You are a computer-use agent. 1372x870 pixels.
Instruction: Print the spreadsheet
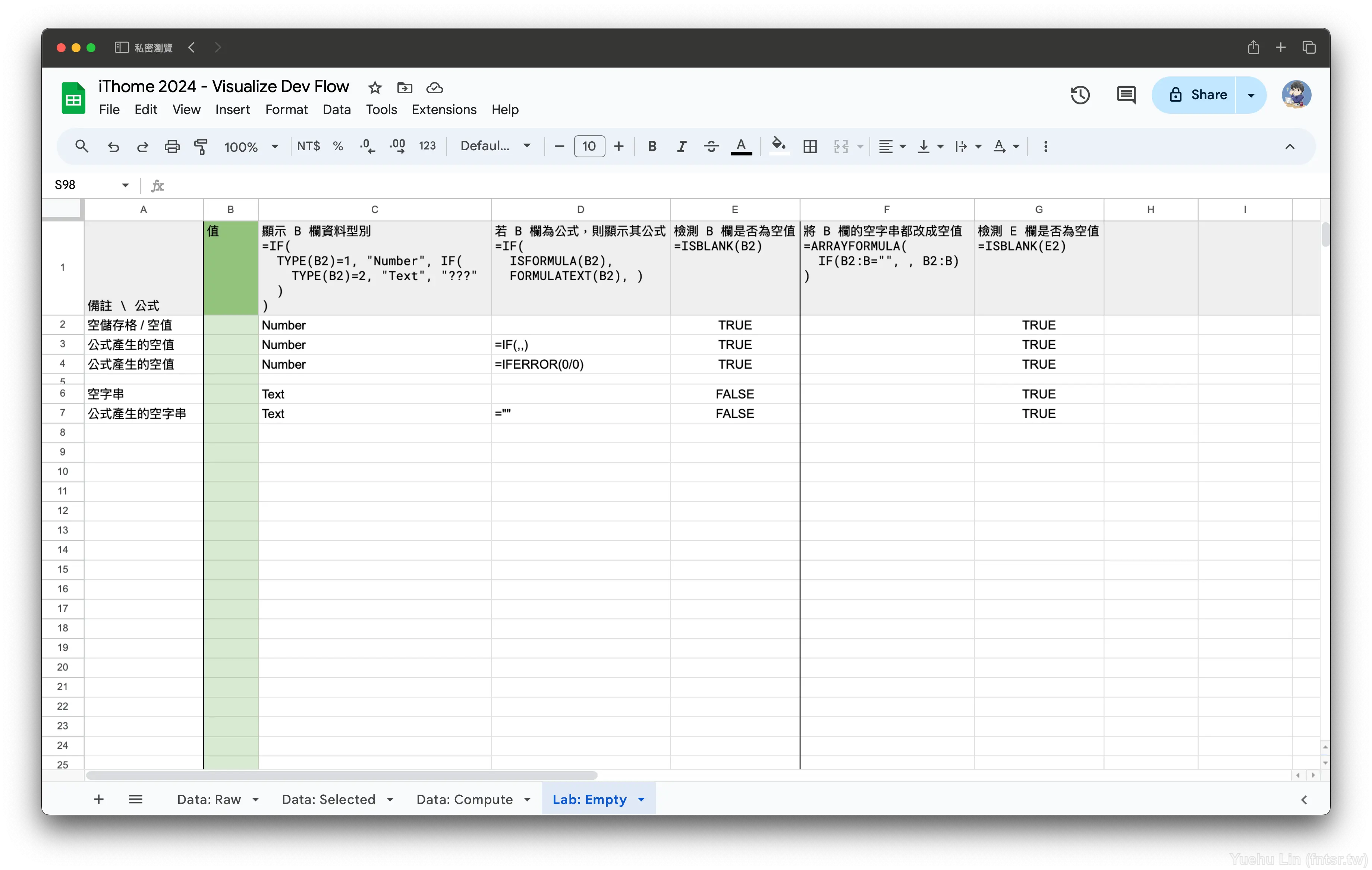coord(171,146)
